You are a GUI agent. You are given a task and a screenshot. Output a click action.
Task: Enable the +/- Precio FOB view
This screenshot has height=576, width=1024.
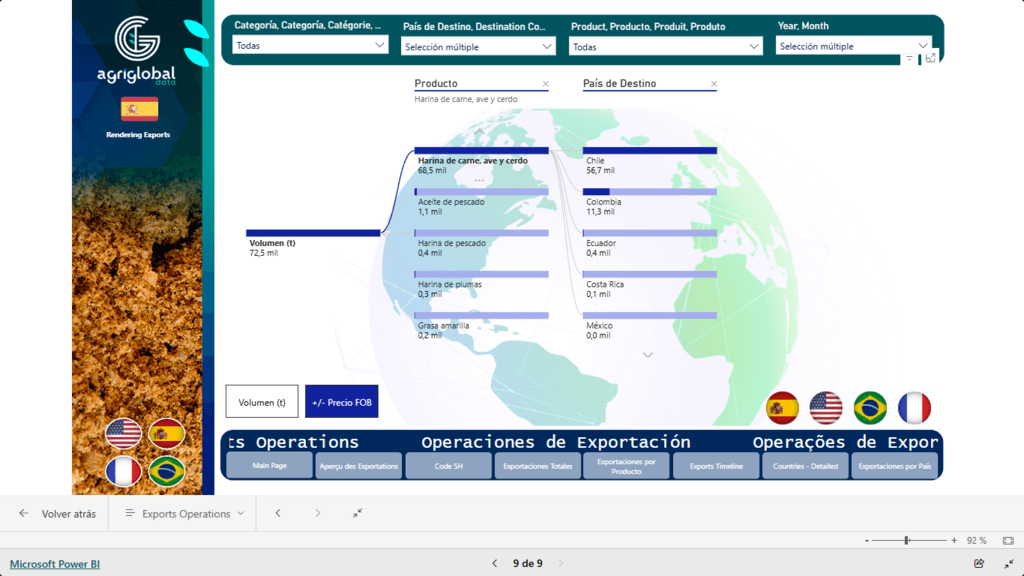coord(343,401)
